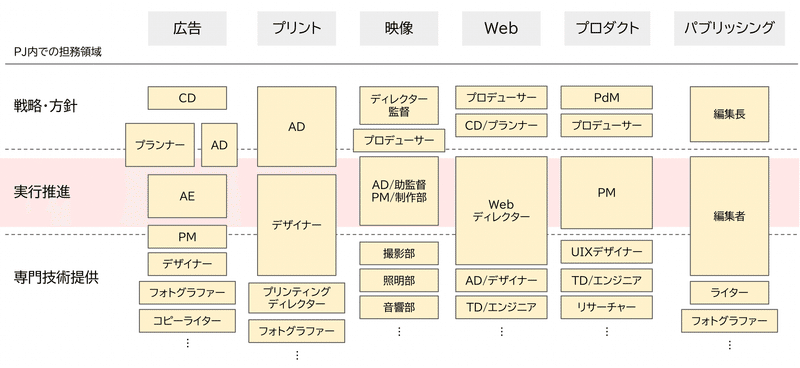Select the プロデューサー box under Web
Screen dimensions: 800x368
click(x=501, y=97)
